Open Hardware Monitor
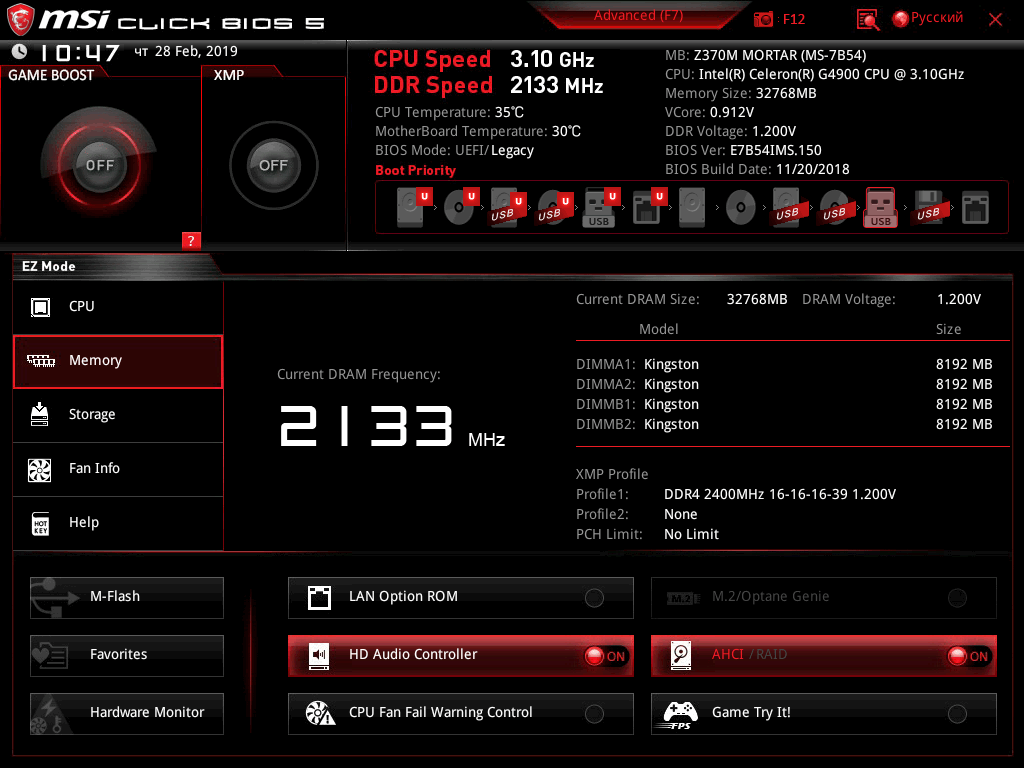 tap(127, 713)
